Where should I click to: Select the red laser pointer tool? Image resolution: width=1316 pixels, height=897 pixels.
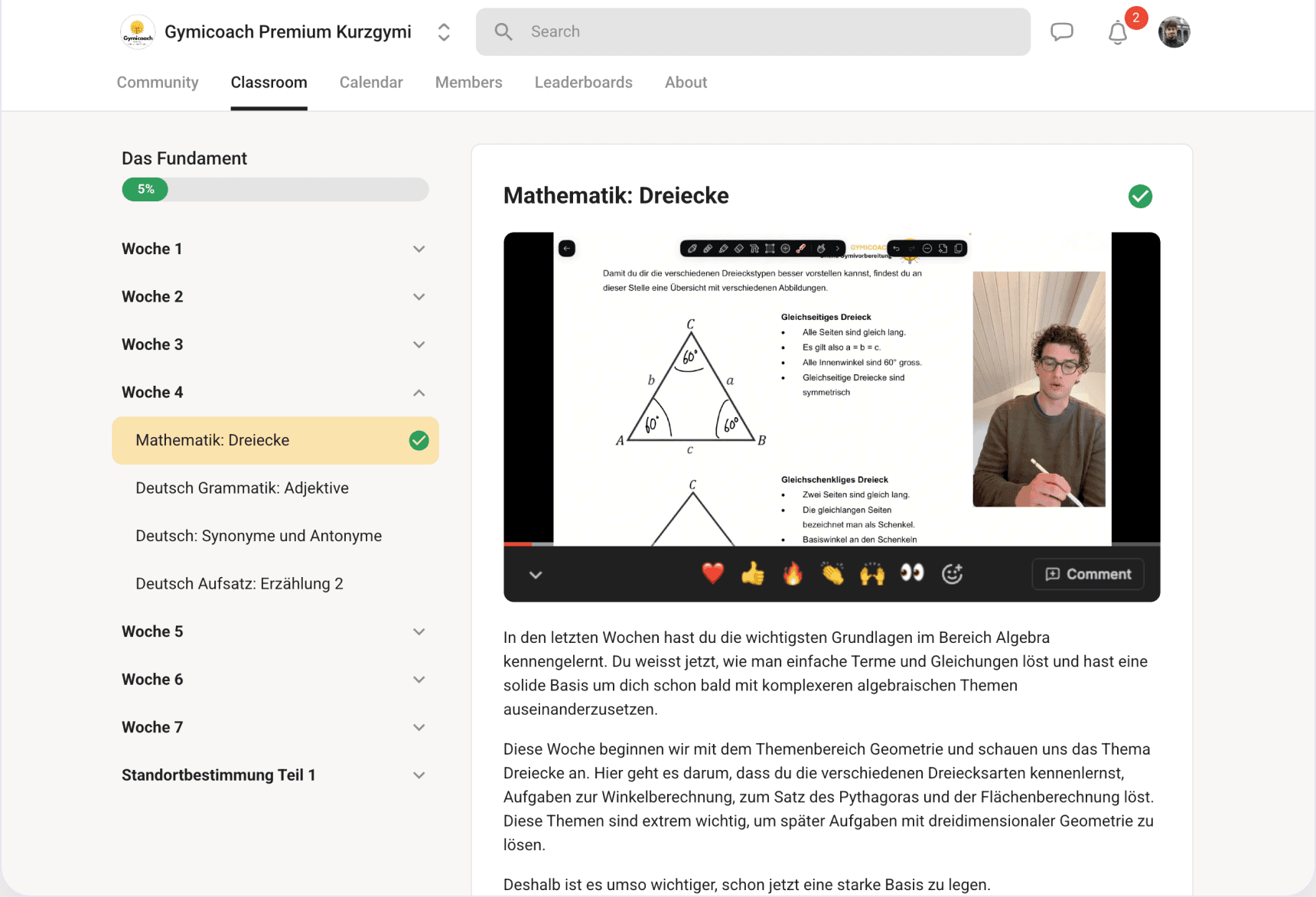801,249
